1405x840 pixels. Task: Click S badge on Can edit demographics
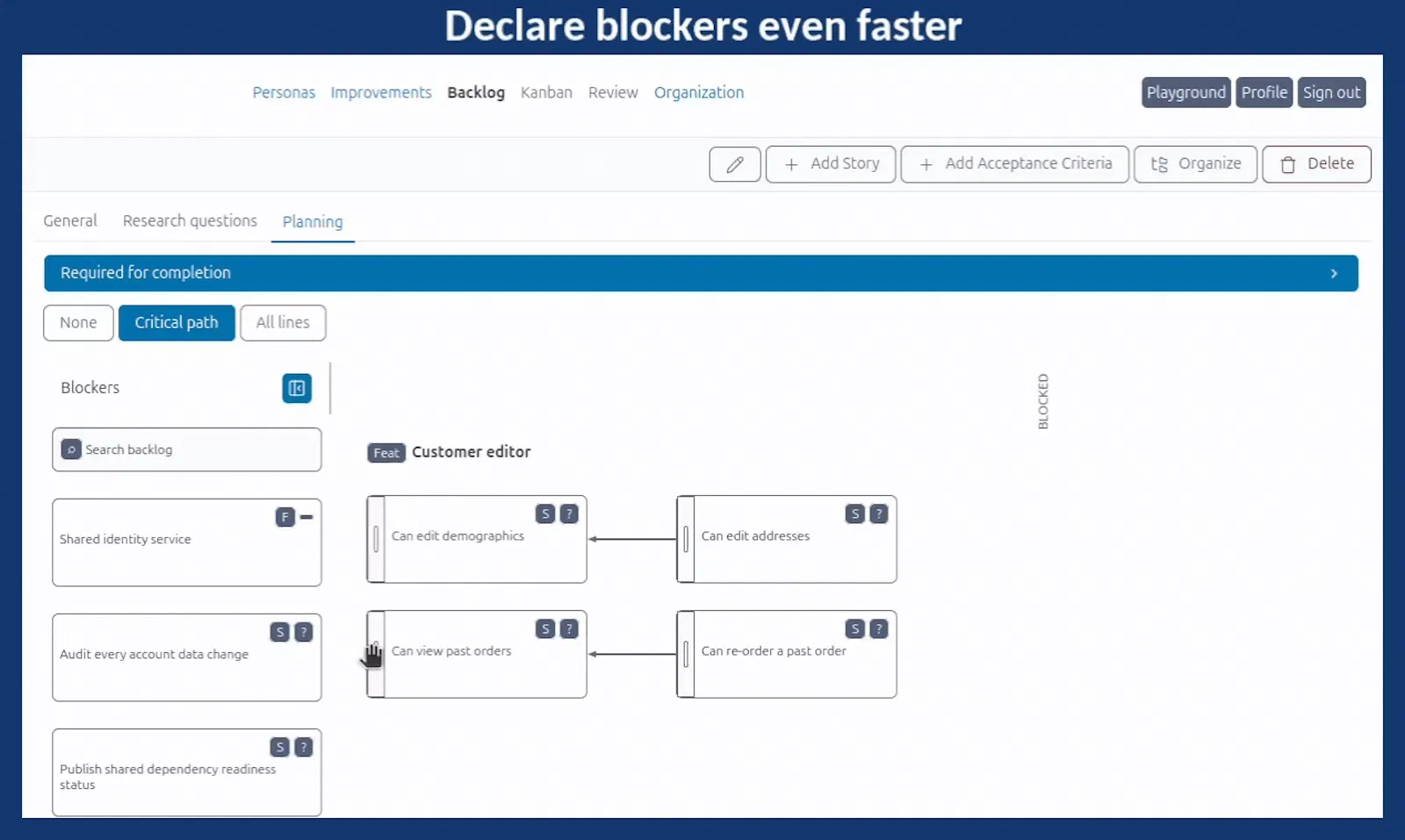tap(545, 513)
